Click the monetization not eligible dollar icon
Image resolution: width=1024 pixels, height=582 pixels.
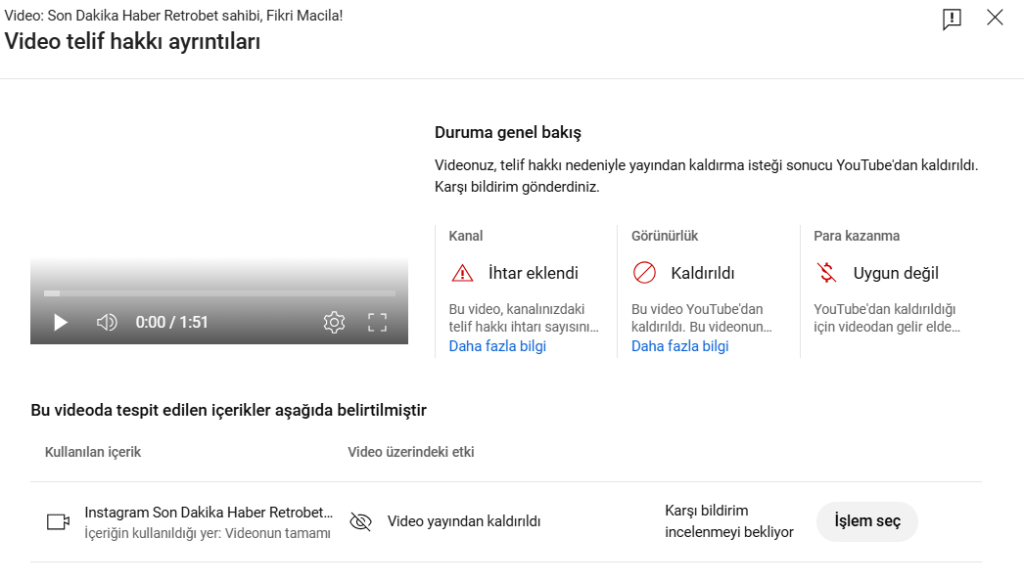click(x=827, y=272)
